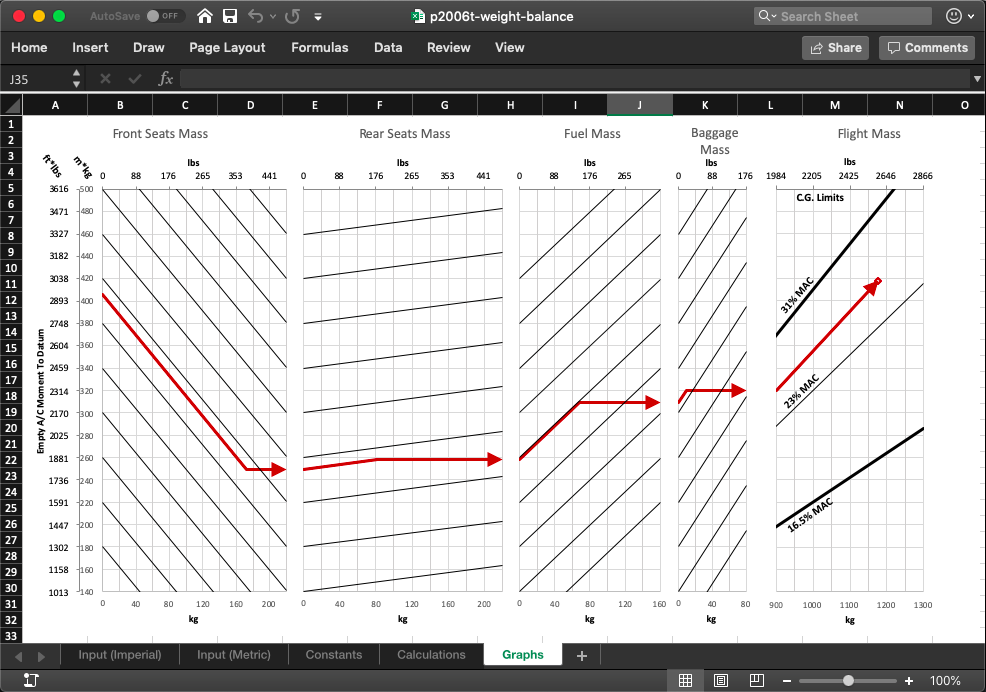Click the 100% zoom level text
Screen dimensions: 986x692
point(945,681)
